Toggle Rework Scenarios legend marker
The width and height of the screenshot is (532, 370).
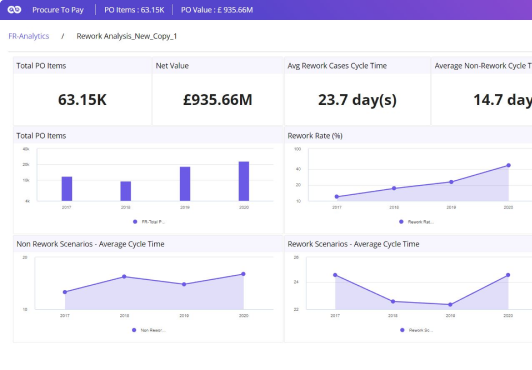click(x=402, y=330)
